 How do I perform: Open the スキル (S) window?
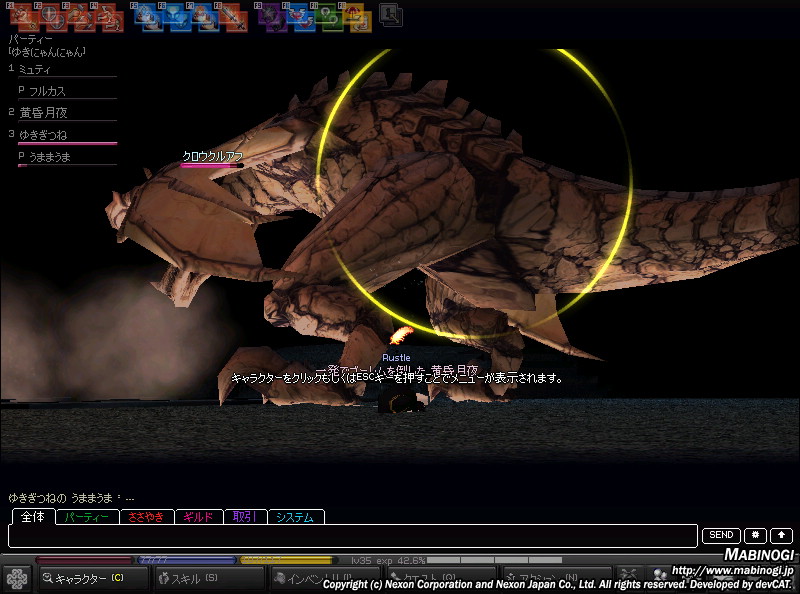pos(209,578)
